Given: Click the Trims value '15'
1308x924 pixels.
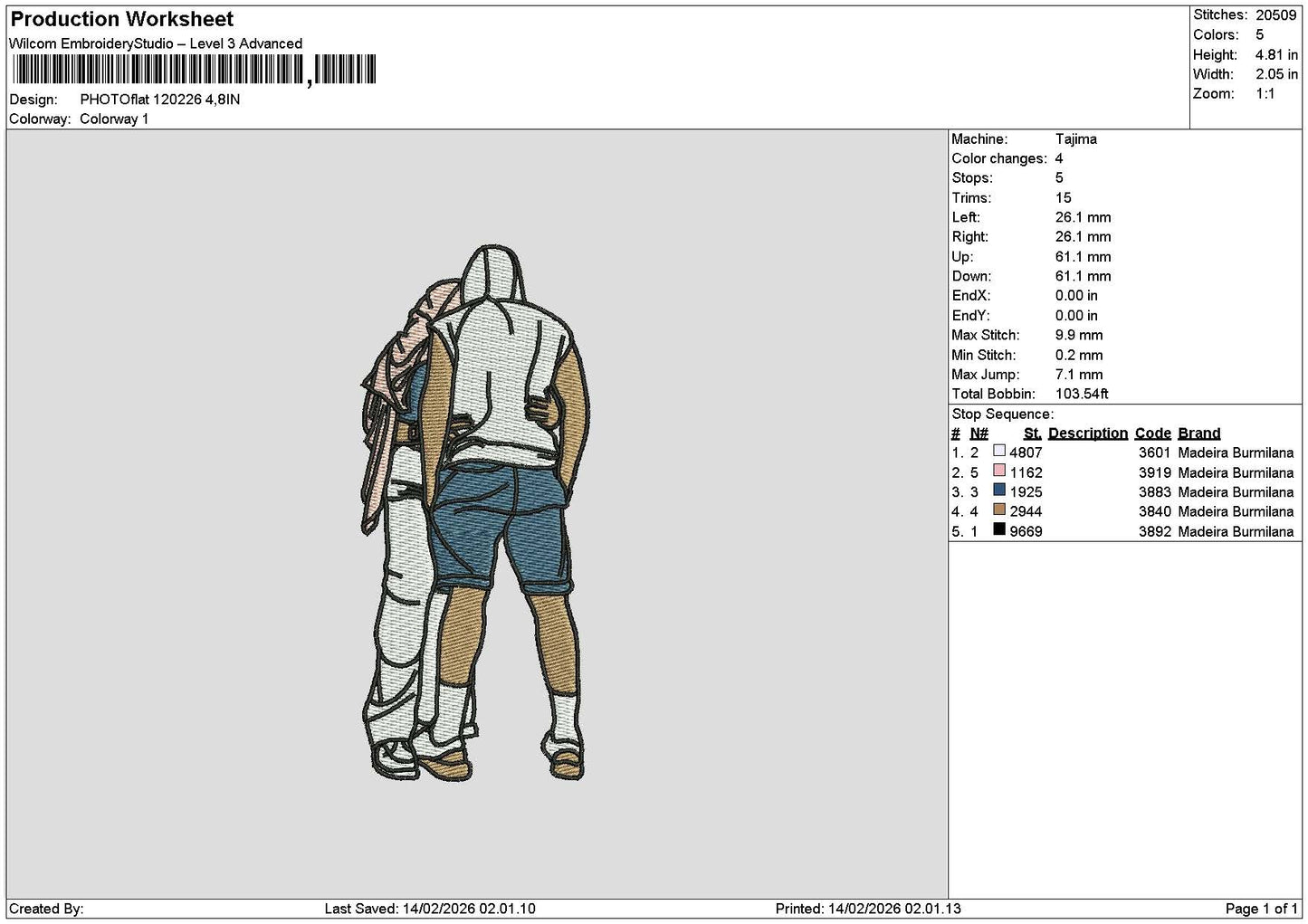Looking at the screenshot, I should pyautogui.click(x=1064, y=198).
